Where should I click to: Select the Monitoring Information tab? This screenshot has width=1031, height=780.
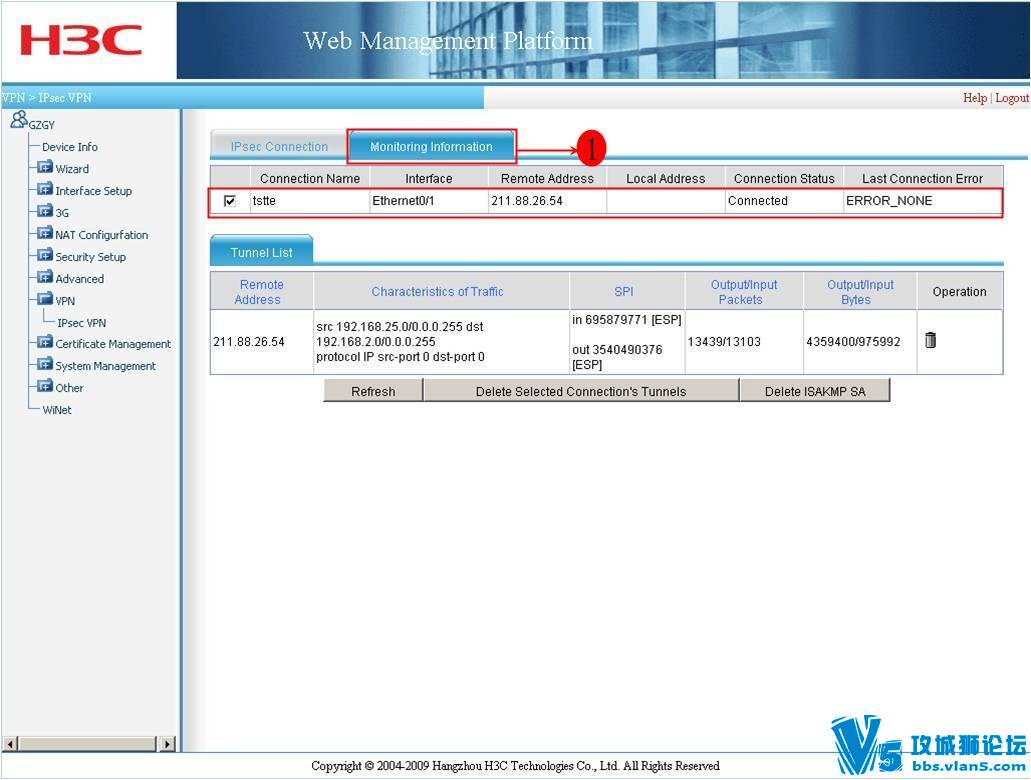(431, 146)
